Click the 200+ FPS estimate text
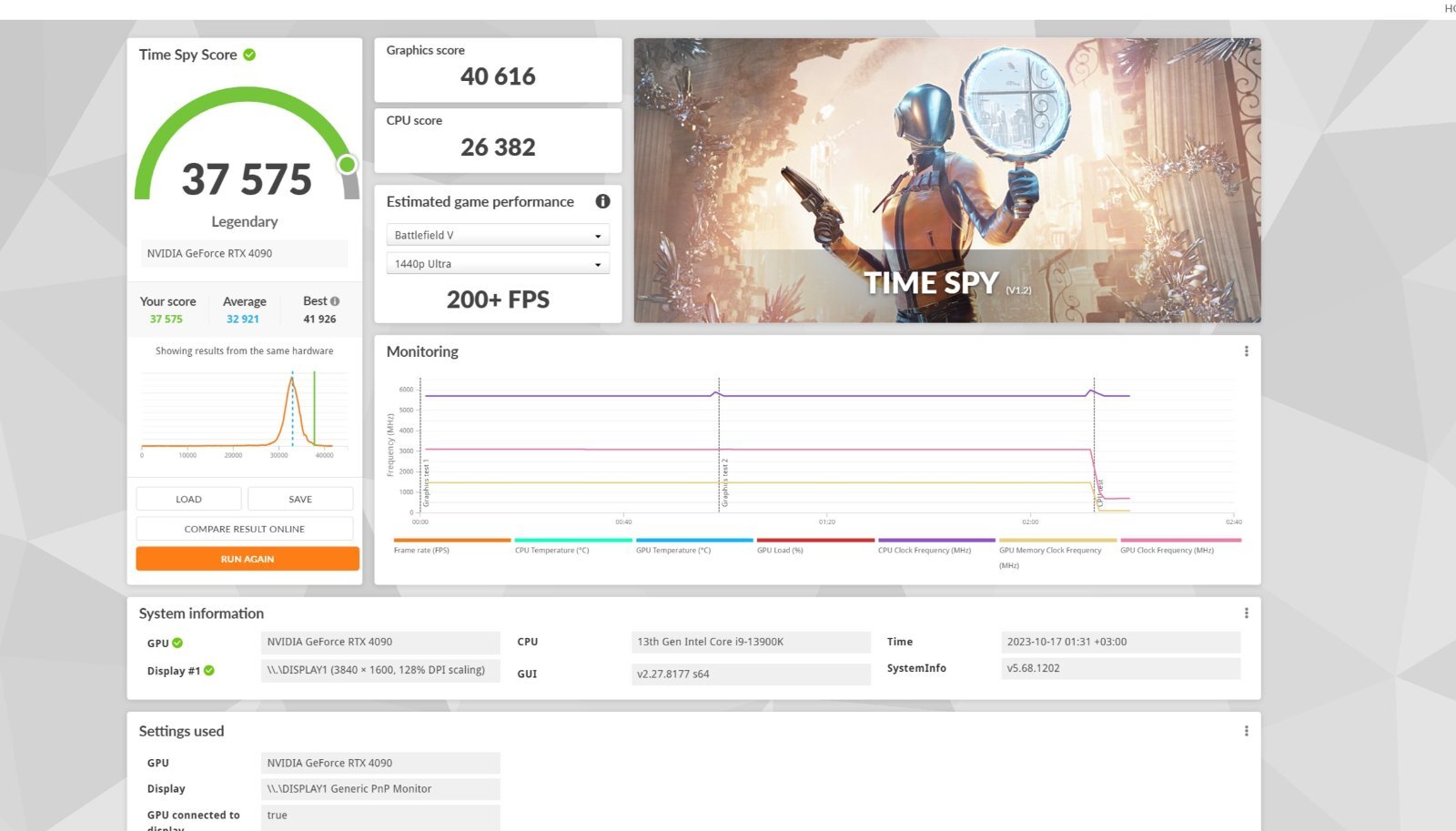 coord(498,299)
